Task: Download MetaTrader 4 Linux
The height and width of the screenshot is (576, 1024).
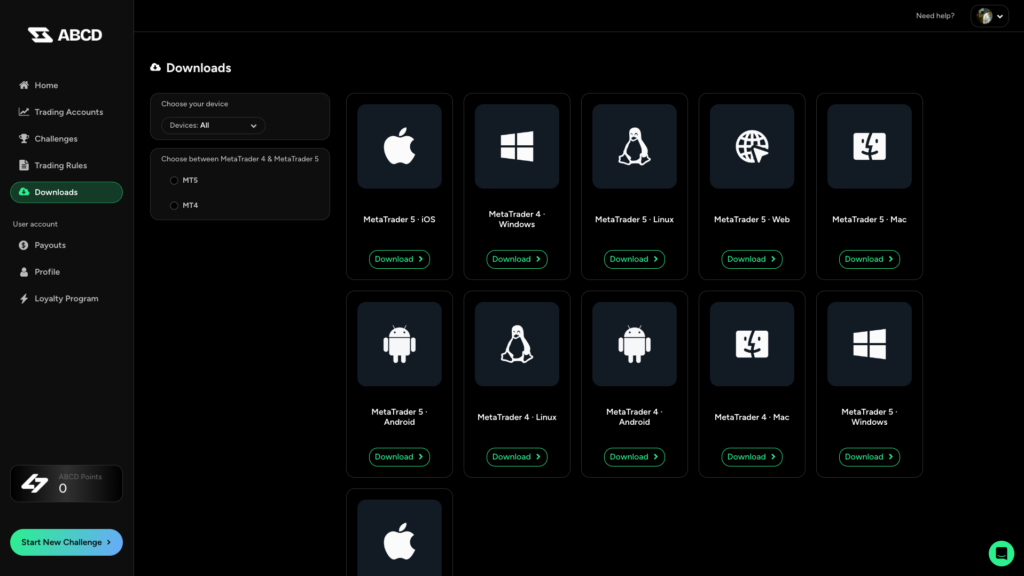Action: [x=517, y=457]
